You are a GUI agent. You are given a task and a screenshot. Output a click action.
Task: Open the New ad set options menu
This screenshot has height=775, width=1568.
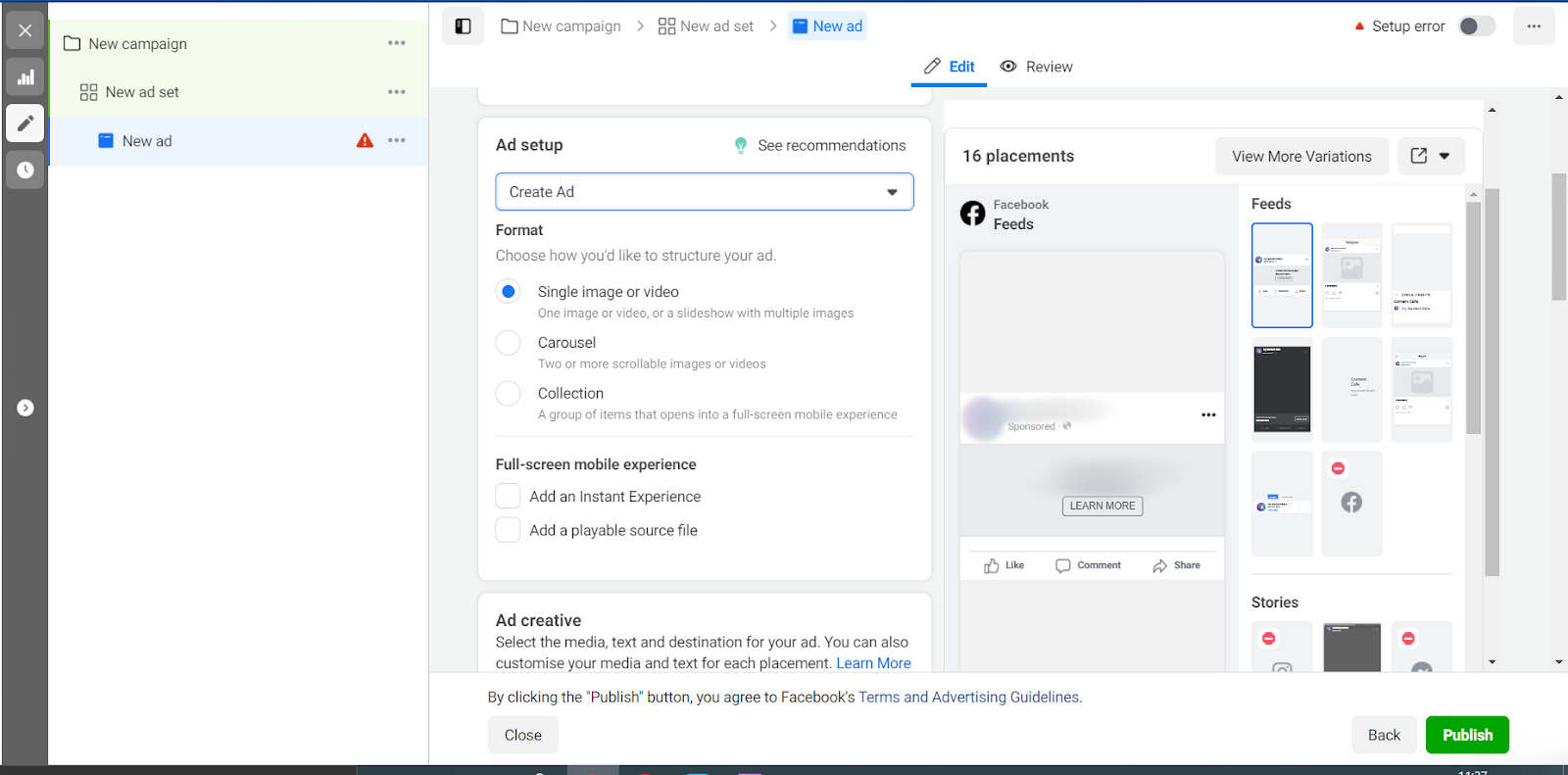point(397,92)
